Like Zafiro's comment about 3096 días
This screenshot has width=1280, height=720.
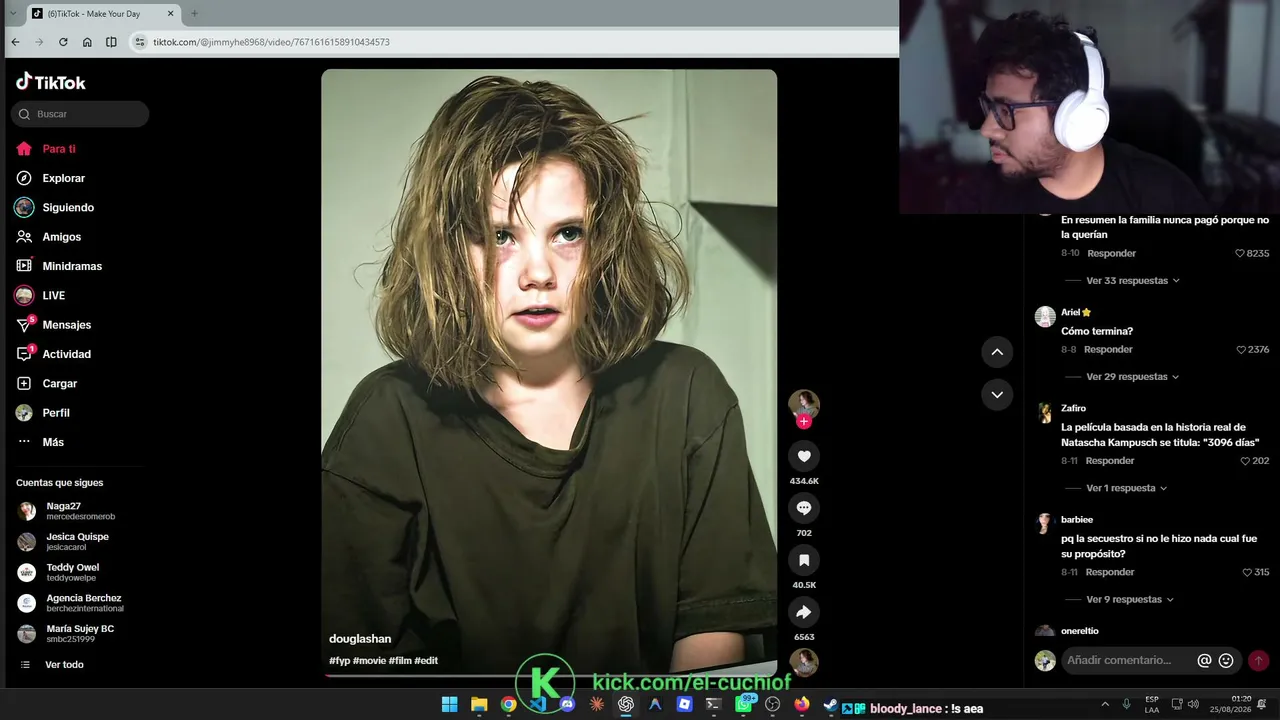1245,461
